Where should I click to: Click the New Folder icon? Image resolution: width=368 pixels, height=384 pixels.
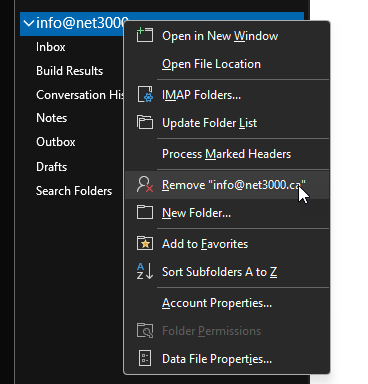(145, 212)
